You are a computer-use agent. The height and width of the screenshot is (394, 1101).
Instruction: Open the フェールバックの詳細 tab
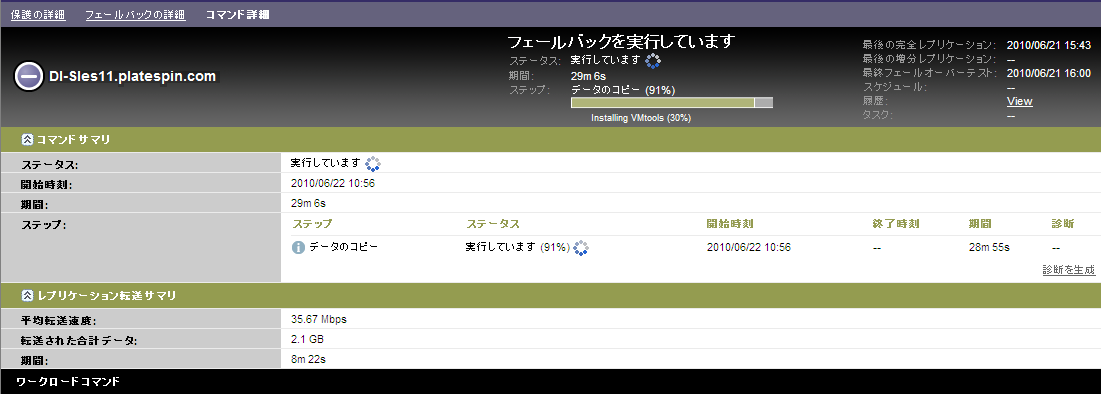(x=136, y=14)
